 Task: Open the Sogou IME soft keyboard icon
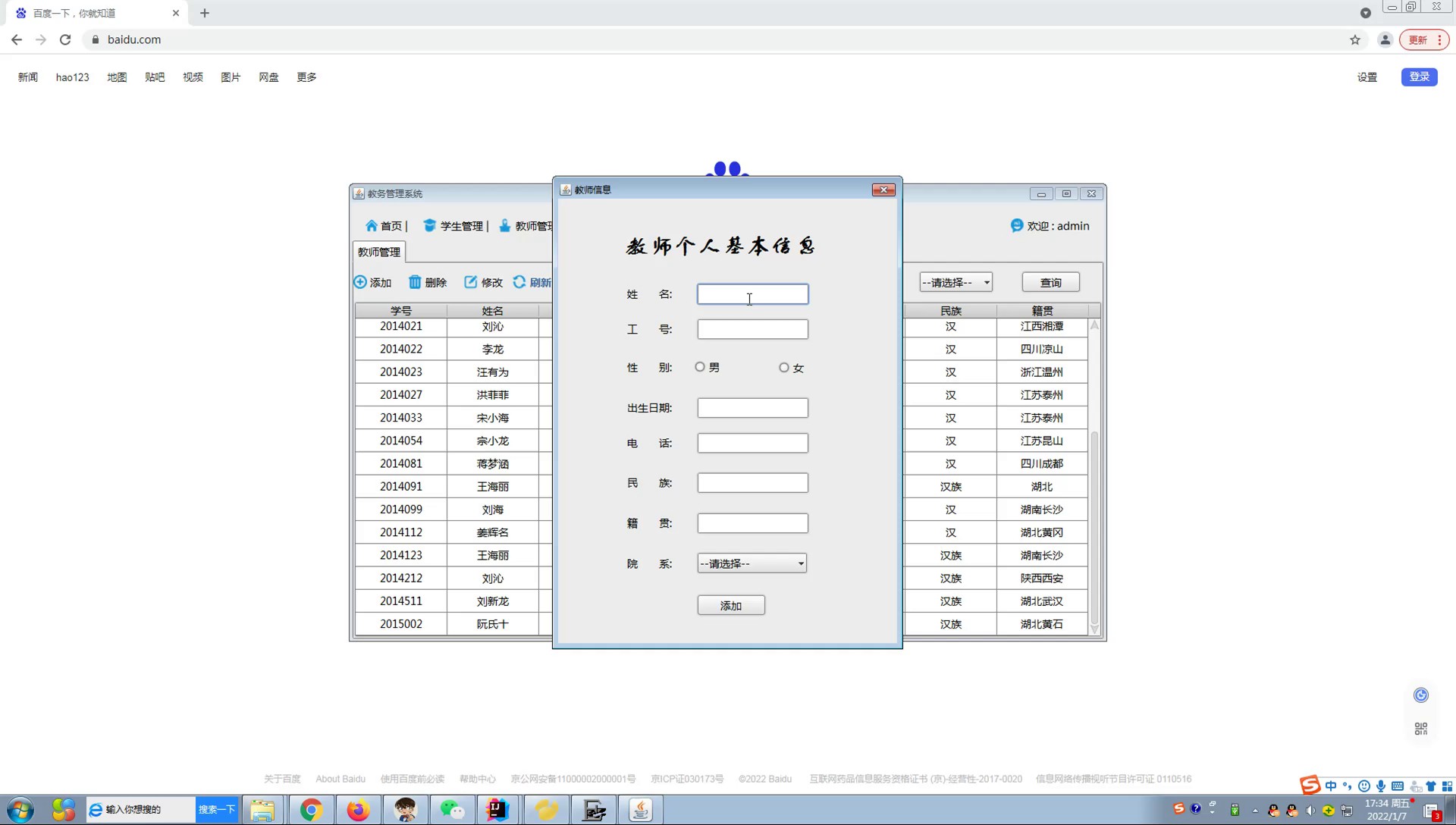click(x=1398, y=786)
